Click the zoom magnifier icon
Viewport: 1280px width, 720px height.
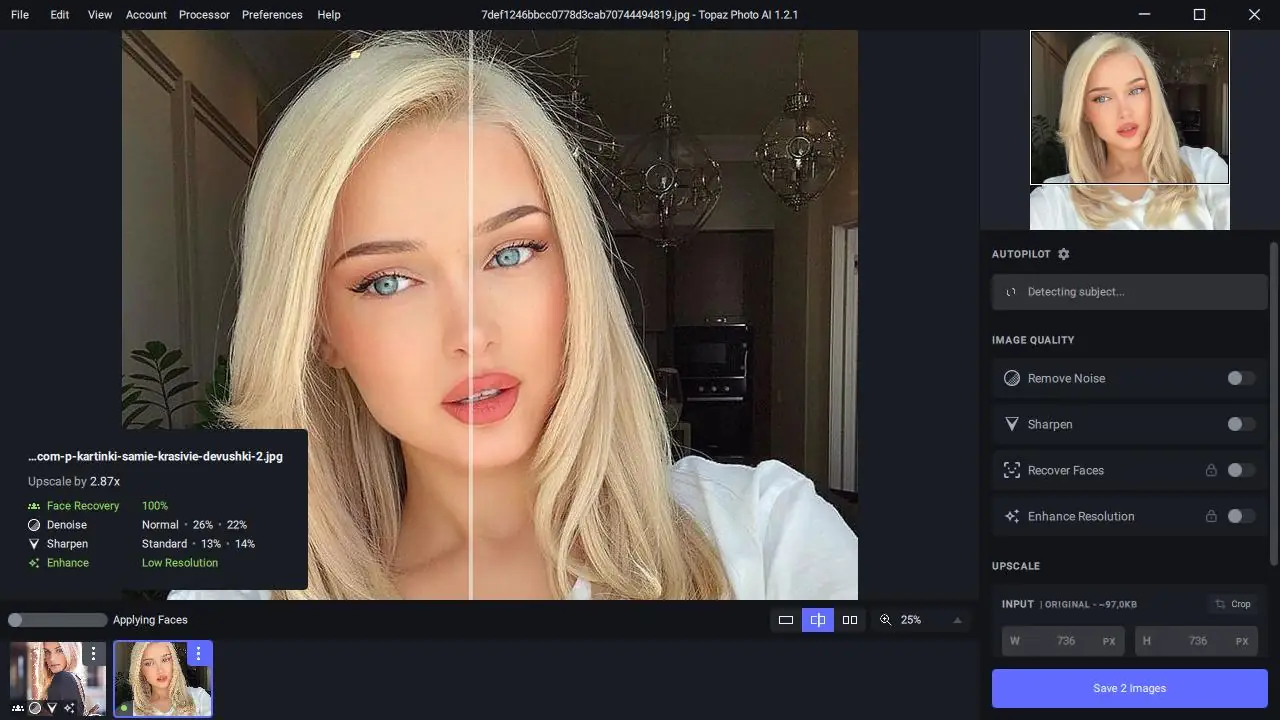click(885, 620)
